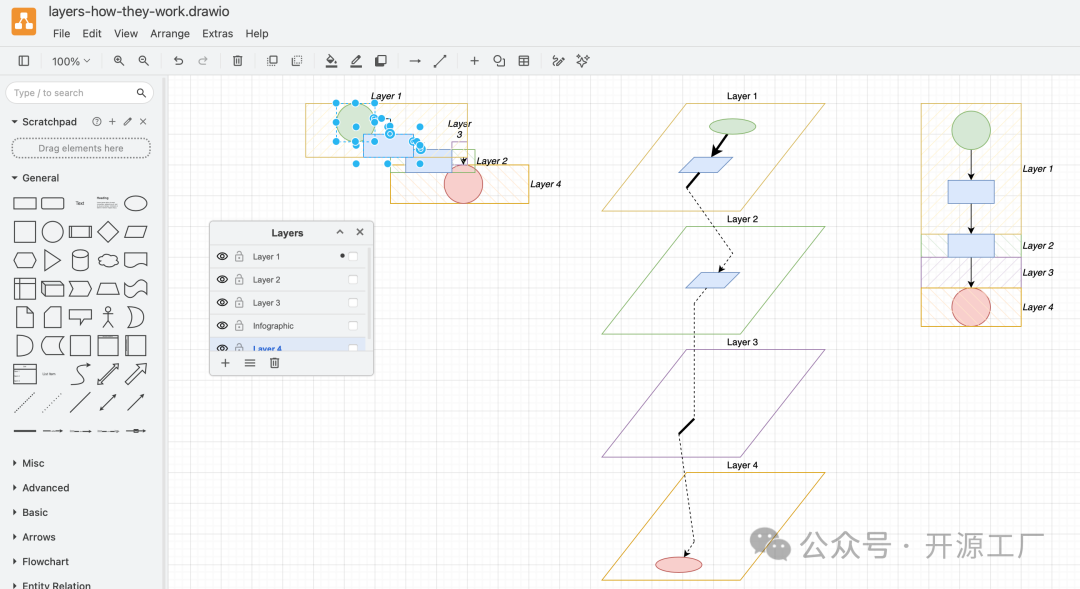
Task: Click the Fill color swatch tool
Action: tap(331, 60)
